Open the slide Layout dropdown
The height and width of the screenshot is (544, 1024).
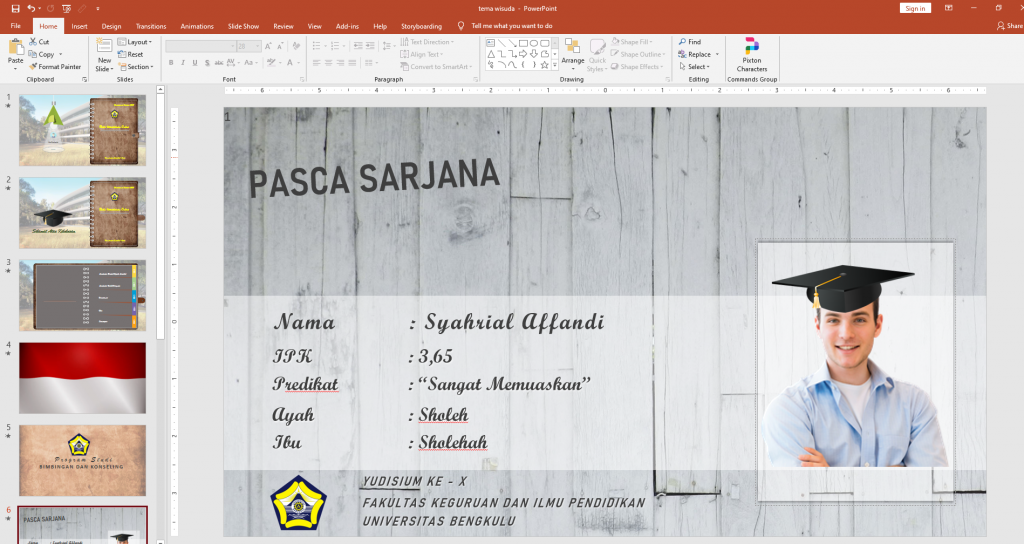point(135,42)
